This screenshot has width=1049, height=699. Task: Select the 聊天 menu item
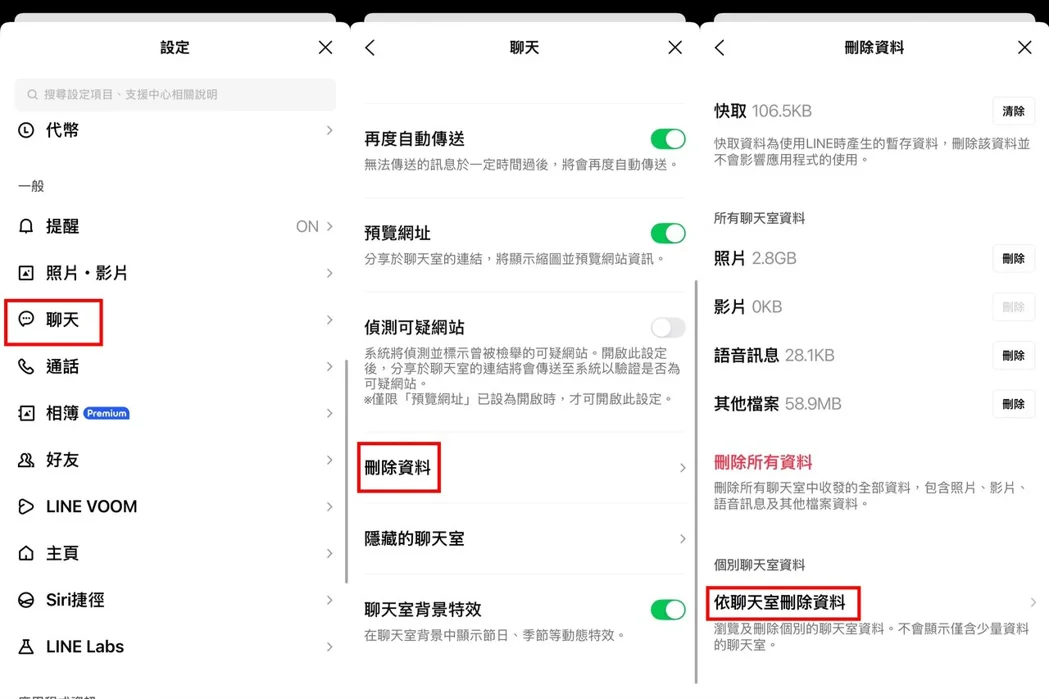pos(175,320)
